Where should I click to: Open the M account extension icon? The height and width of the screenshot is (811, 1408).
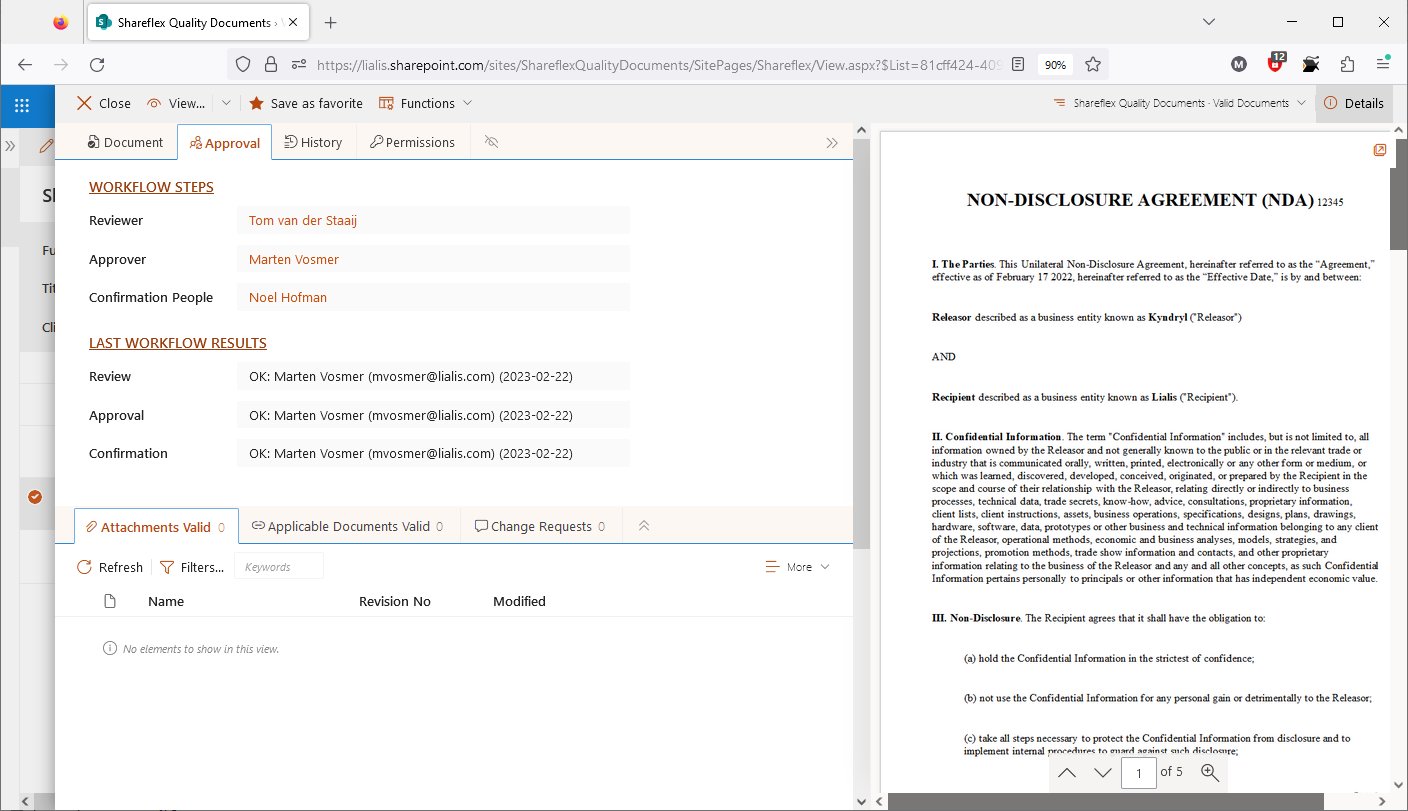click(1239, 64)
